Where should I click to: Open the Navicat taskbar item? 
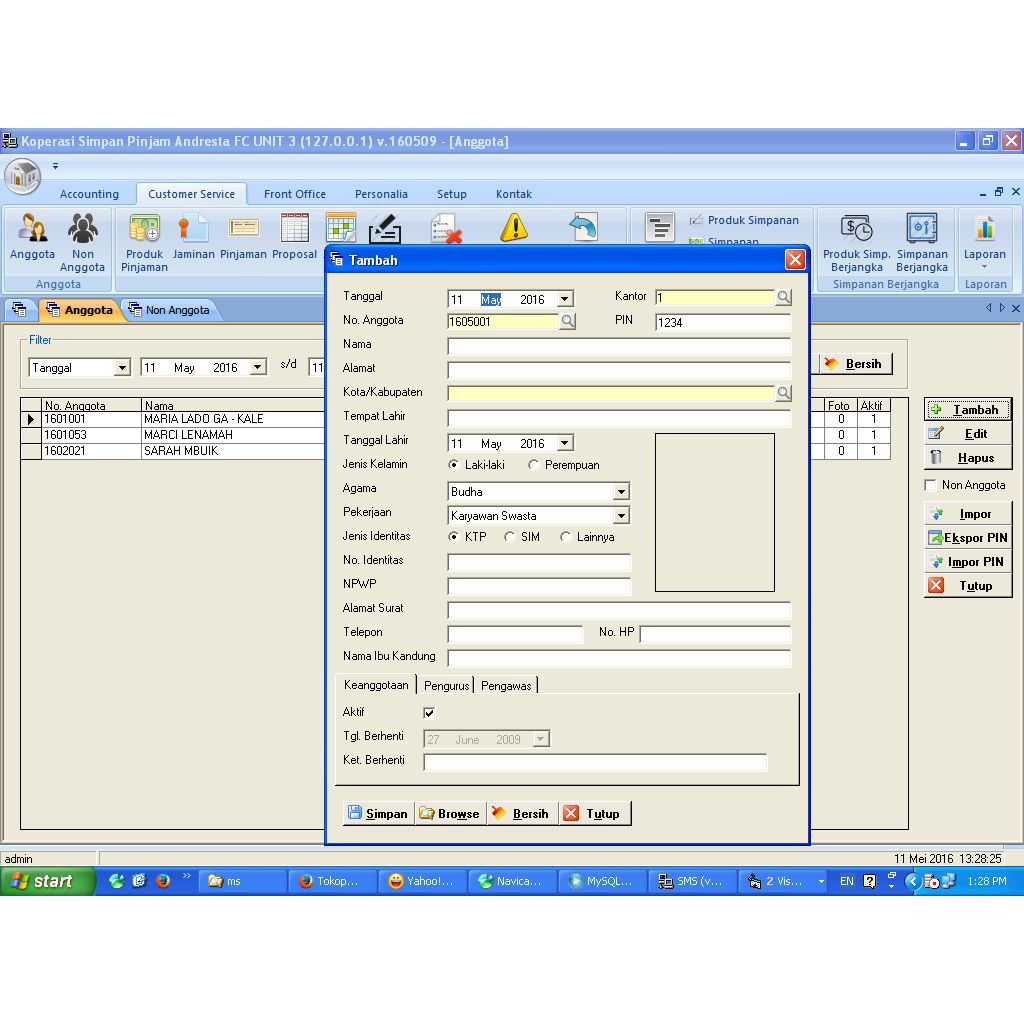click(511, 881)
